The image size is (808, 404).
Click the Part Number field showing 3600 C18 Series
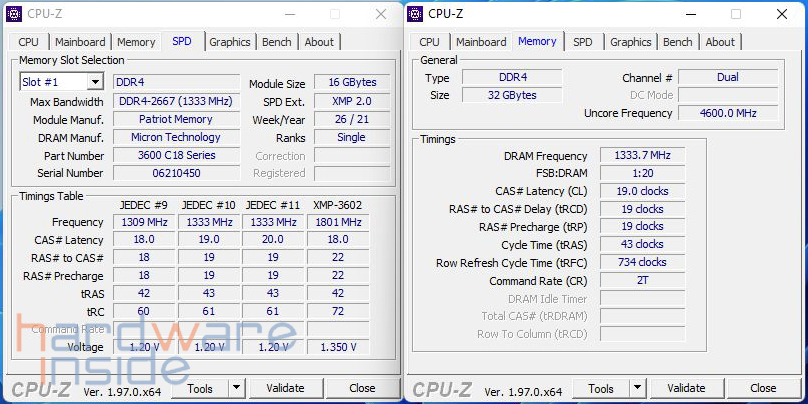point(175,155)
